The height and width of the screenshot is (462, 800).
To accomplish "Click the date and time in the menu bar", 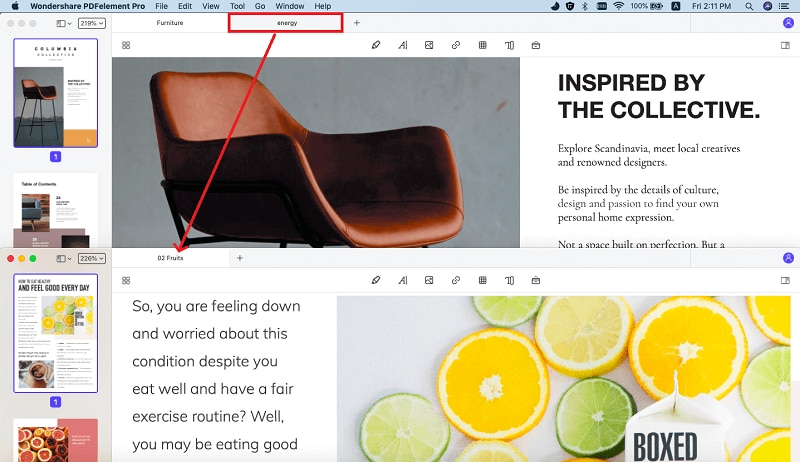I will coord(711,6).
